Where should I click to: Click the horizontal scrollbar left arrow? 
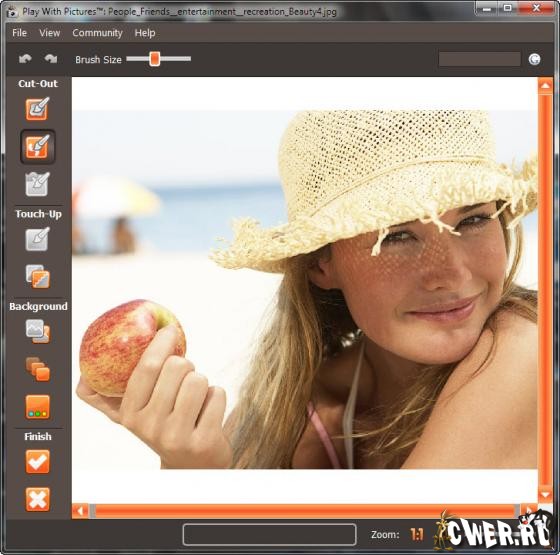80,511
